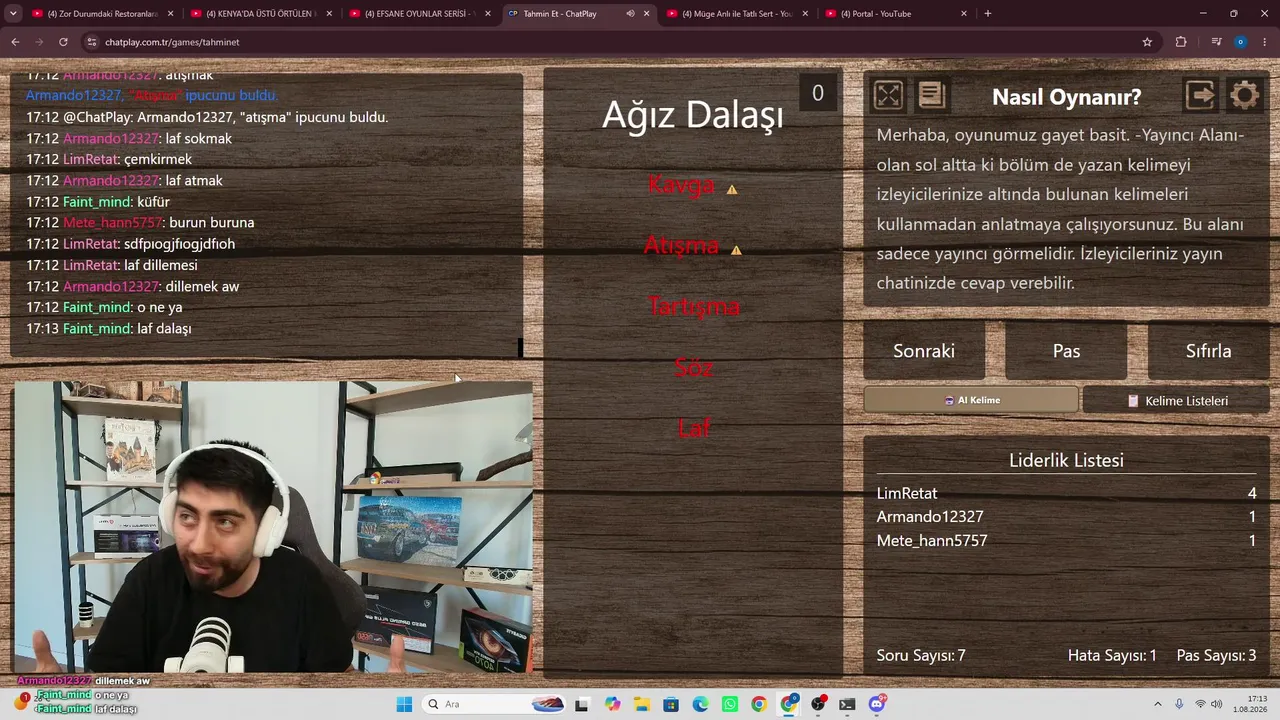Click the Soru Sayısı: 7 counter
Image resolution: width=1280 pixels, height=720 pixels.
(921, 656)
